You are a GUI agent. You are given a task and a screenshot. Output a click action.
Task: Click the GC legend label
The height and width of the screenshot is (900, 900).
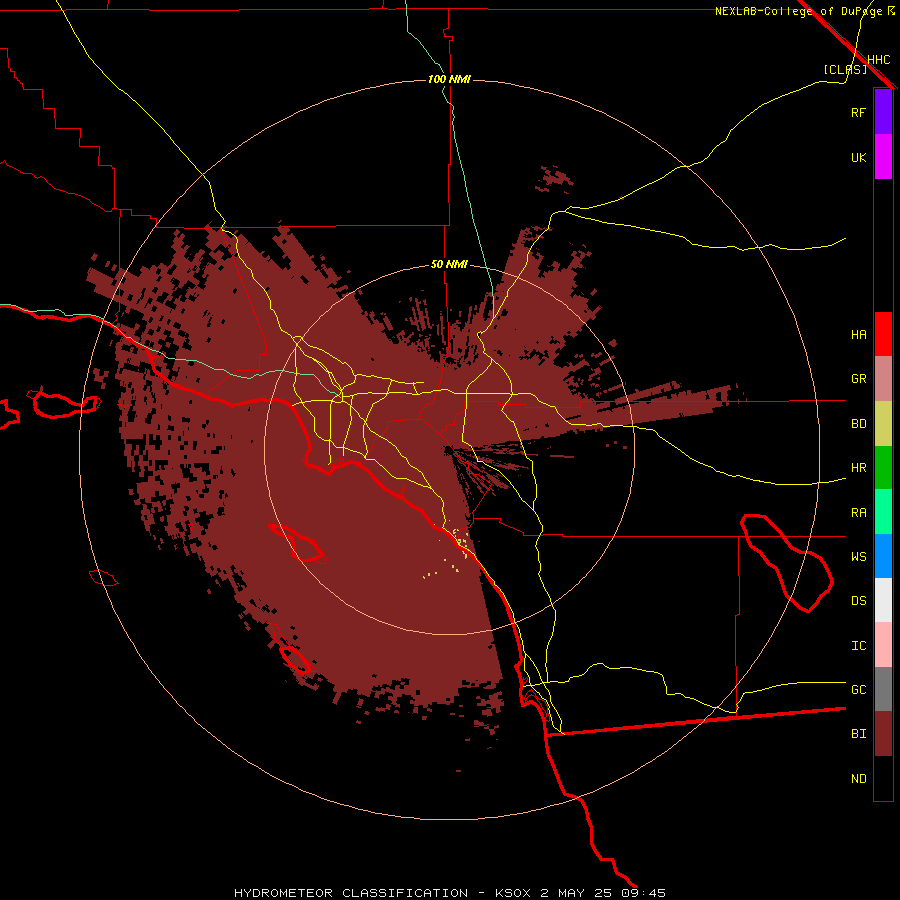(x=858, y=690)
